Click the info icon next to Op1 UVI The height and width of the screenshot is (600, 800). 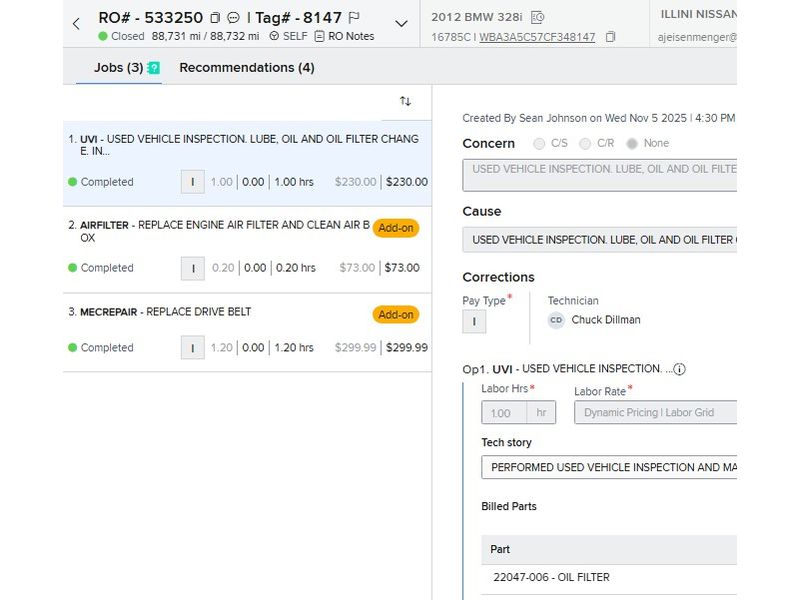coord(679,369)
